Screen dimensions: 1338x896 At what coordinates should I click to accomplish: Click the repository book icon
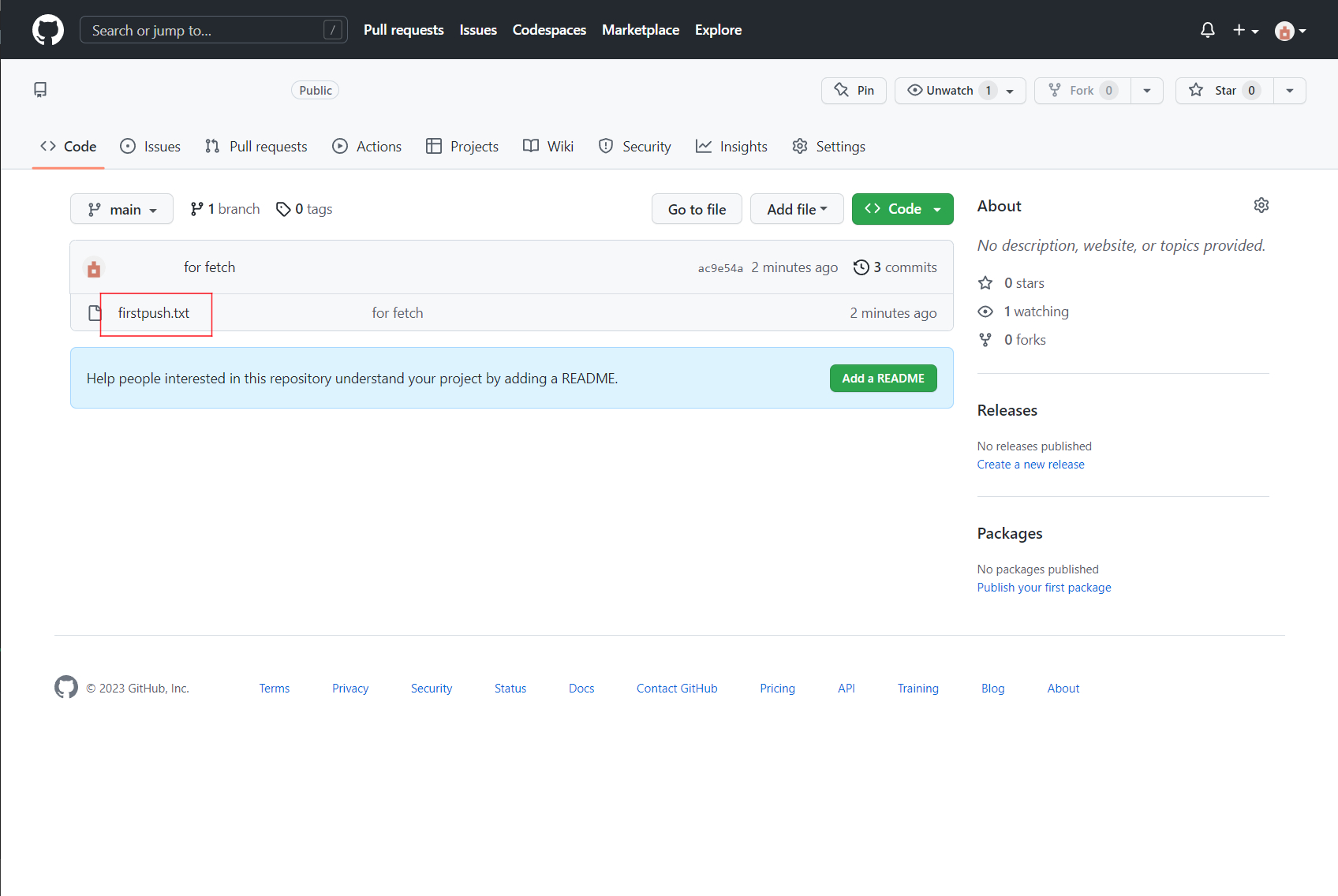[x=40, y=90]
